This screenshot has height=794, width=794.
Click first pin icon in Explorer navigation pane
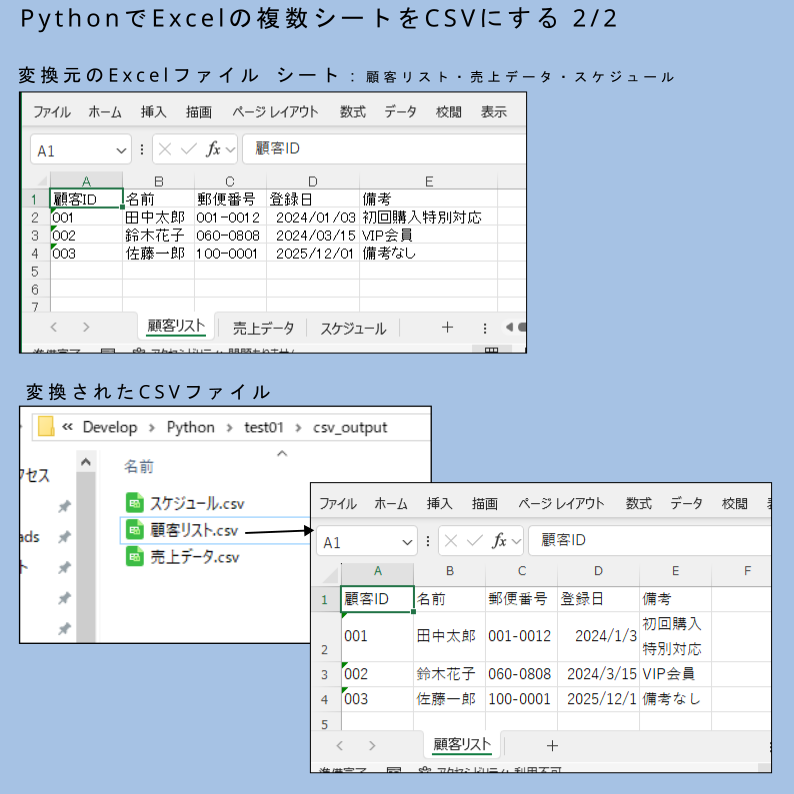point(64,506)
